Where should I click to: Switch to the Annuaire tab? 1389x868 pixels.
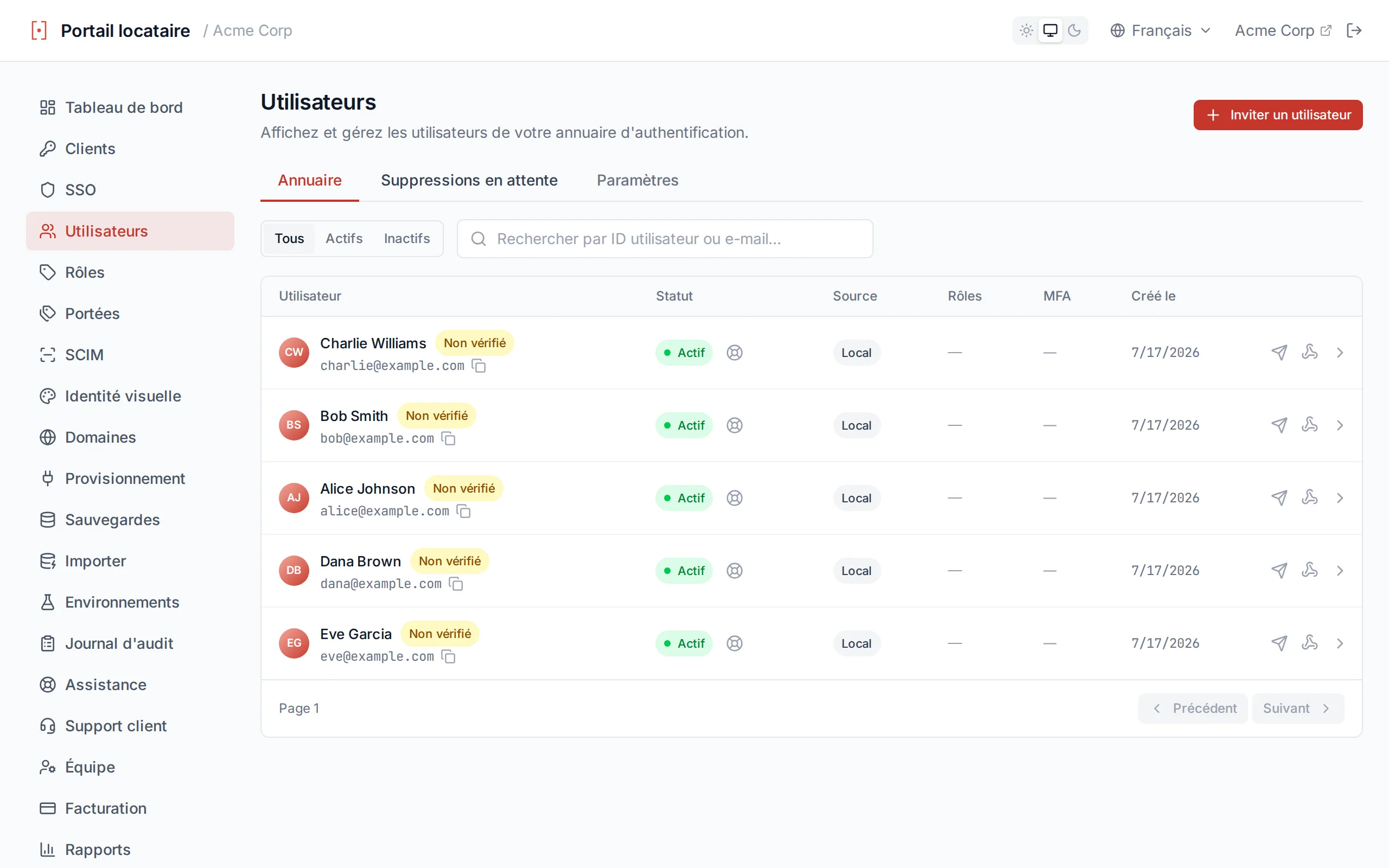pyautogui.click(x=310, y=180)
